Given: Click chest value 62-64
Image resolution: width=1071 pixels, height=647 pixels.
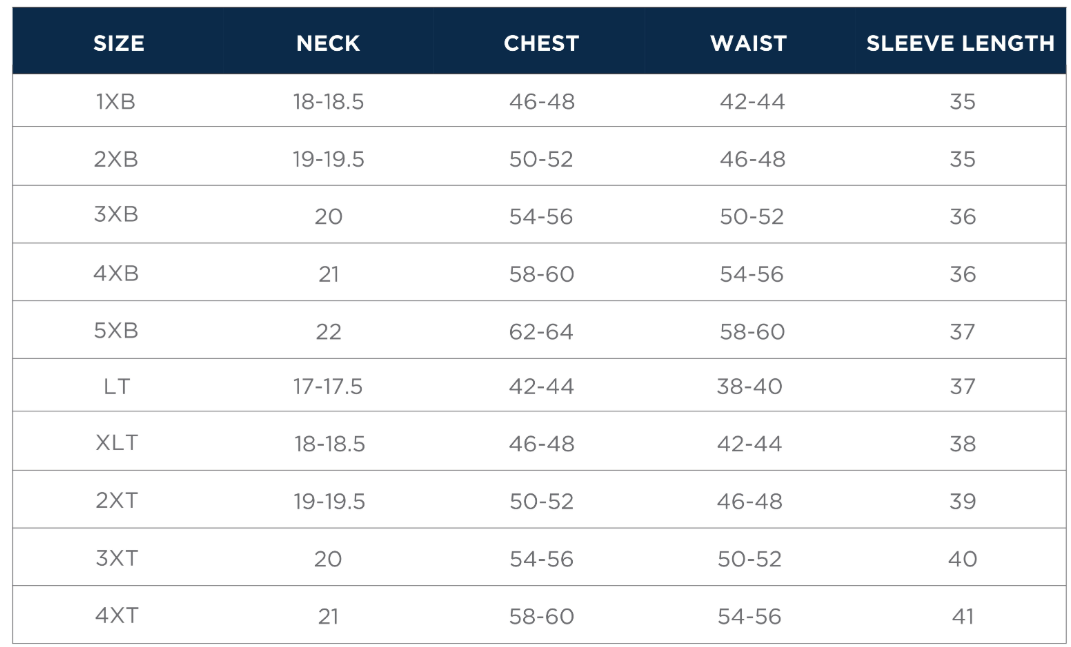Looking at the screenshot, I should click(x=541, y=332).
